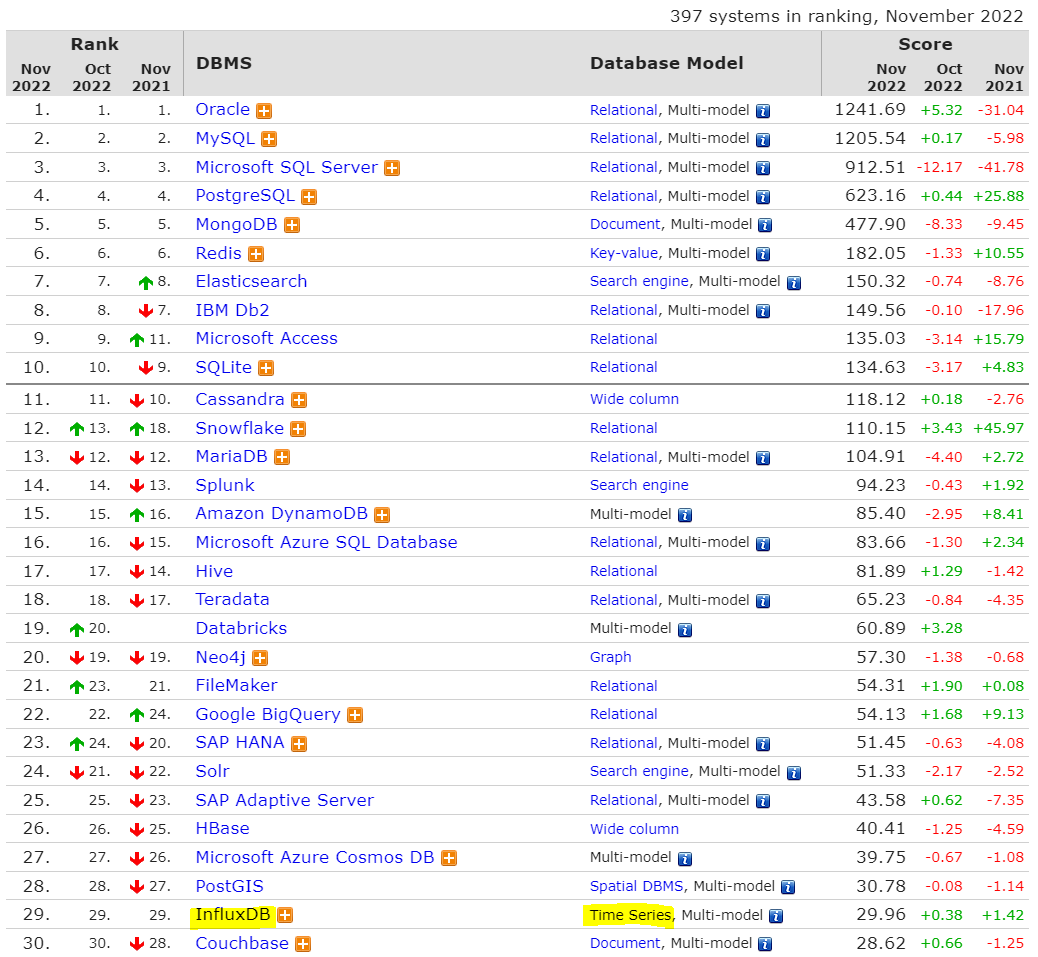Click the Wide column link in HBase row
The image size is (1038, 957).
click(634, 829)
